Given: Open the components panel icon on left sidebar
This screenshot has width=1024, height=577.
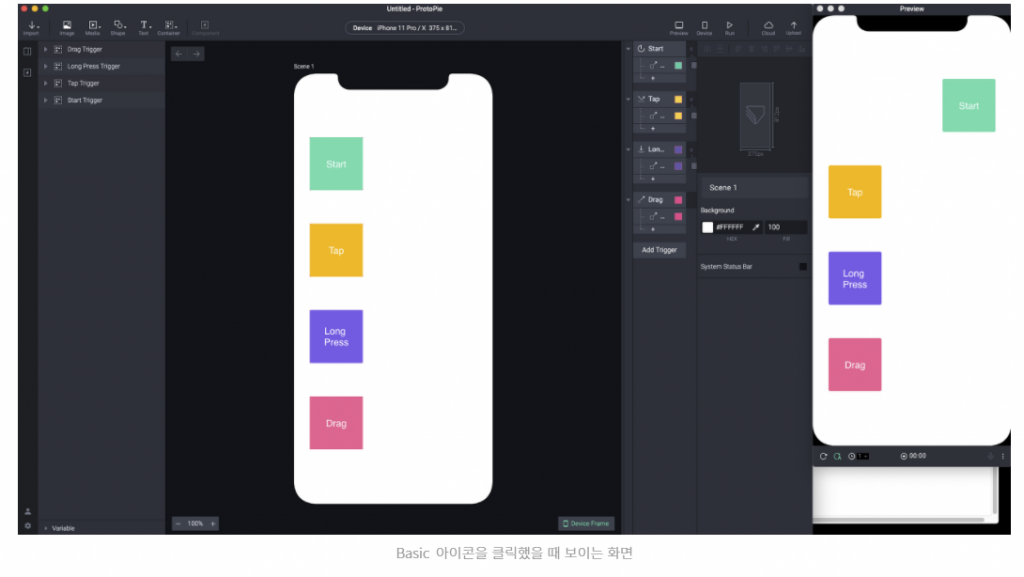Looking at the screenshot, I should tap(27, 72).
